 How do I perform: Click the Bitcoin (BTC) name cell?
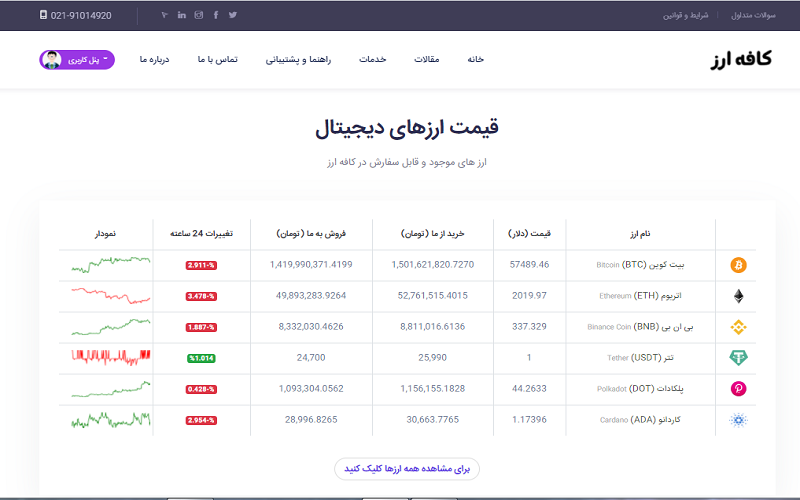(640, 265)
